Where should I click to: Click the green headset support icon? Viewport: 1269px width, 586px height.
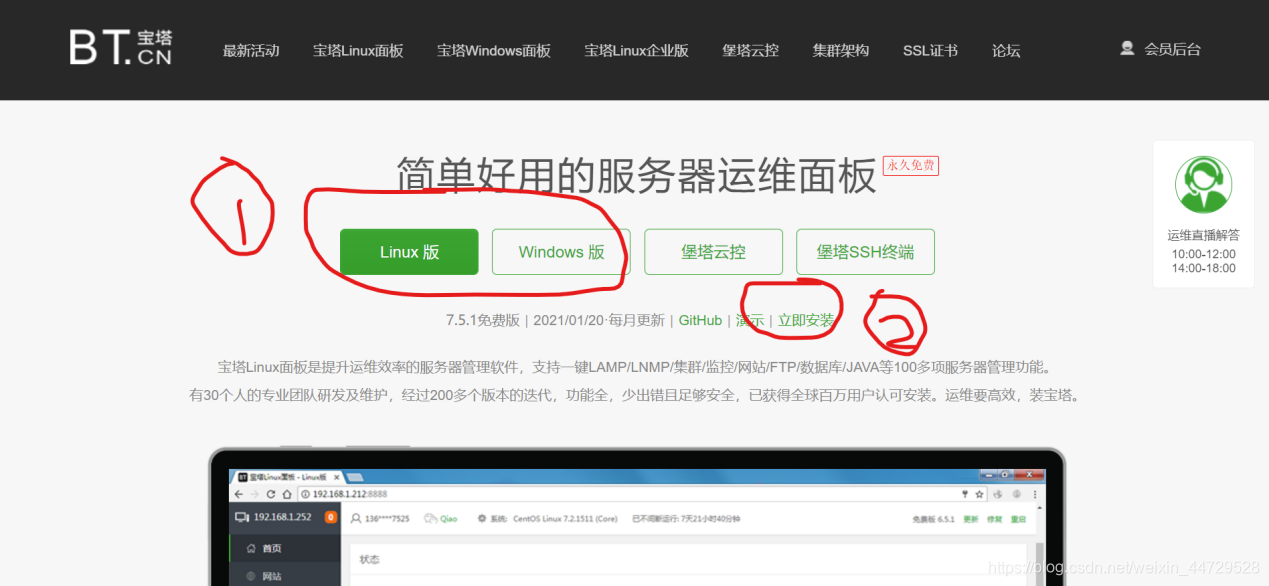[1203, 185]
